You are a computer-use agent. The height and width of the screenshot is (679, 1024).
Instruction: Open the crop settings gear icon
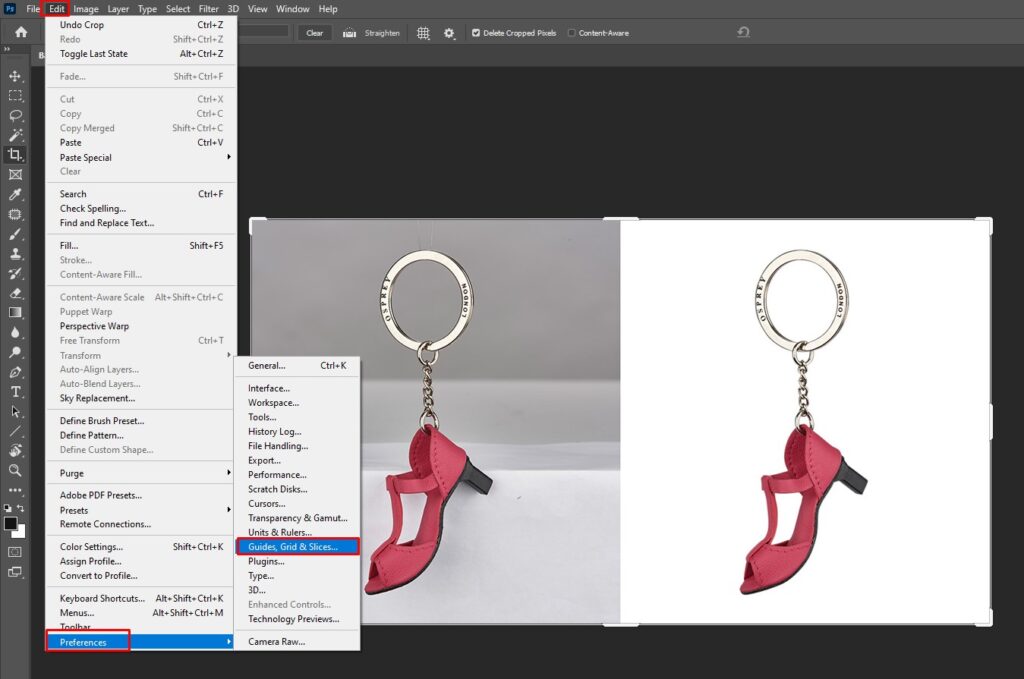click(449, 32)
